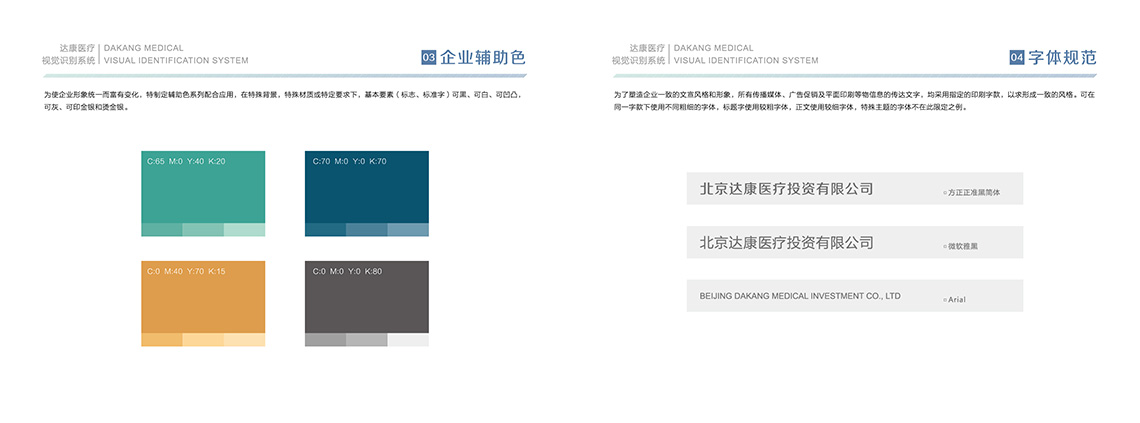Click the label C:65 M:0 Y:40 K:20
Viewport: 1140px width, 423px height.
[x=186, y=161]
